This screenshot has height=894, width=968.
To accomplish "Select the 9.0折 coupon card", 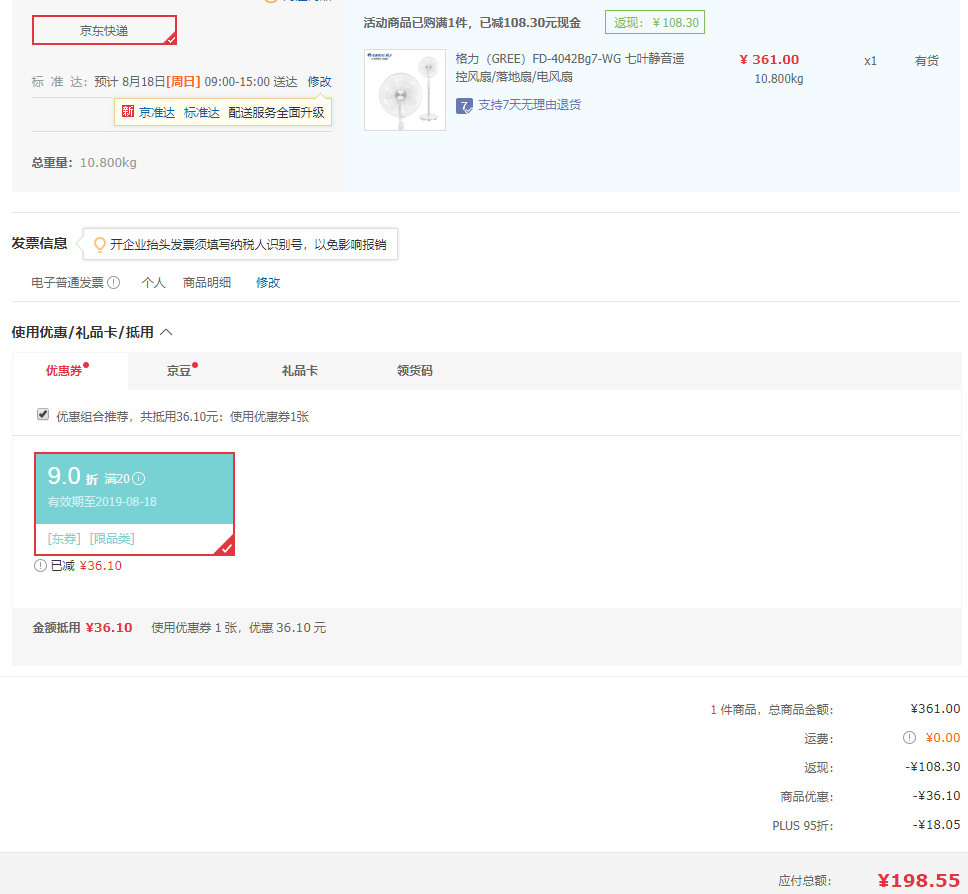I will click(x=135, y=504).
